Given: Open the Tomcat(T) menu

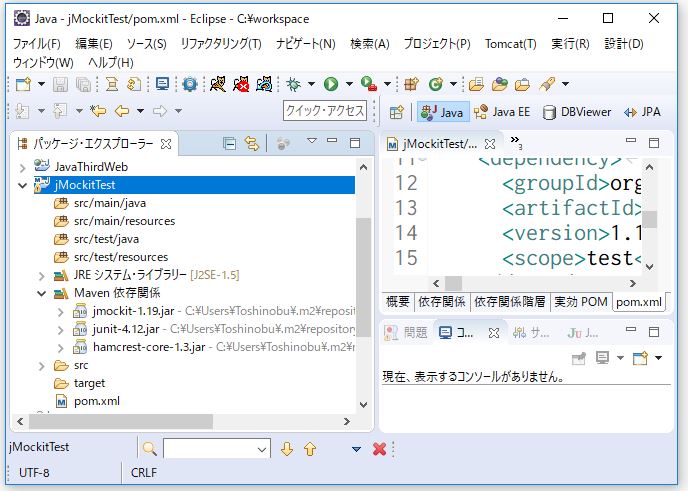Looking at the screenshot, I should click(x=511, y=44).
